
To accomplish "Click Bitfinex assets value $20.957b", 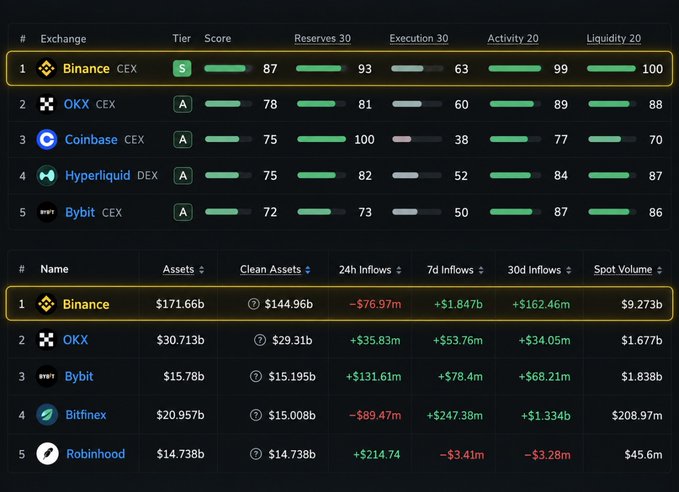I will click(180, 415).
